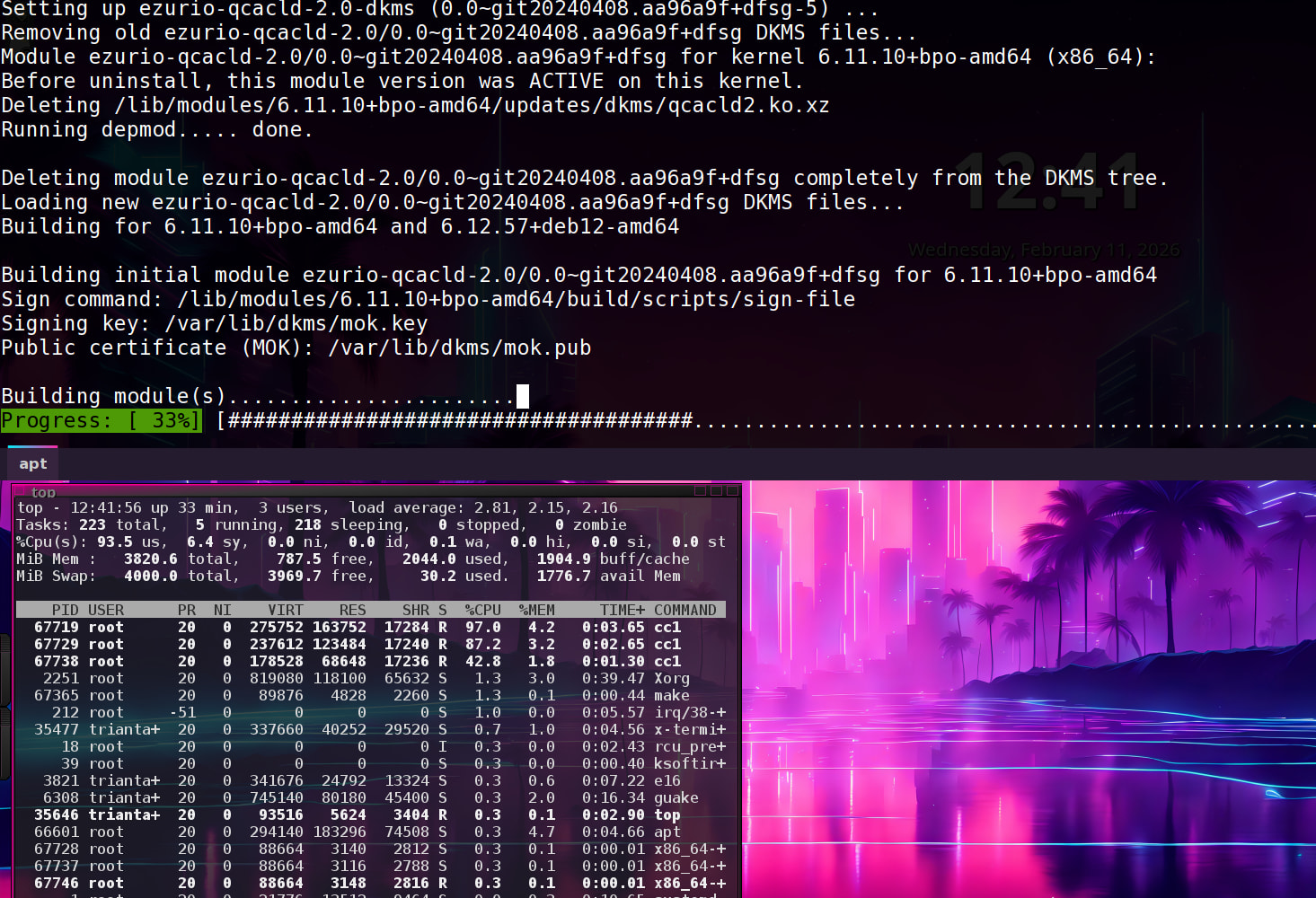Close the top terminal window
Image resolution: width=1316 pixels, height=898 pixels.
732,490
